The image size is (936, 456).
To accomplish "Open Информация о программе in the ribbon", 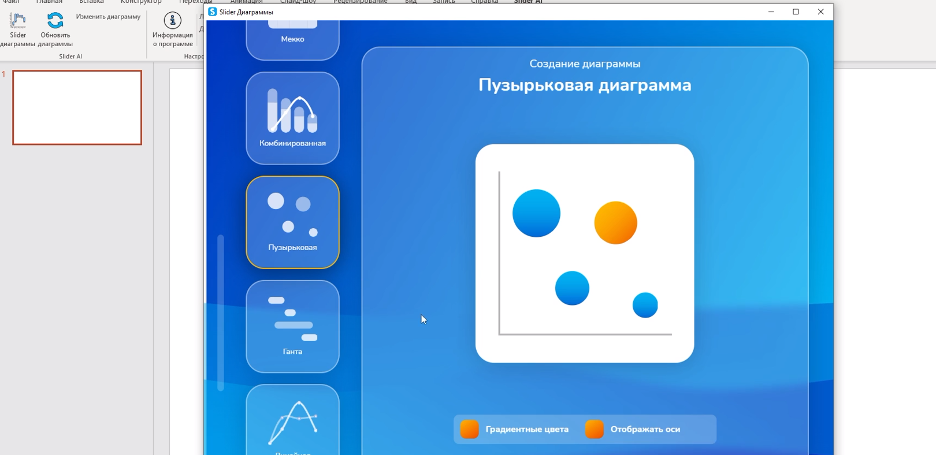I will pos(173,29).
